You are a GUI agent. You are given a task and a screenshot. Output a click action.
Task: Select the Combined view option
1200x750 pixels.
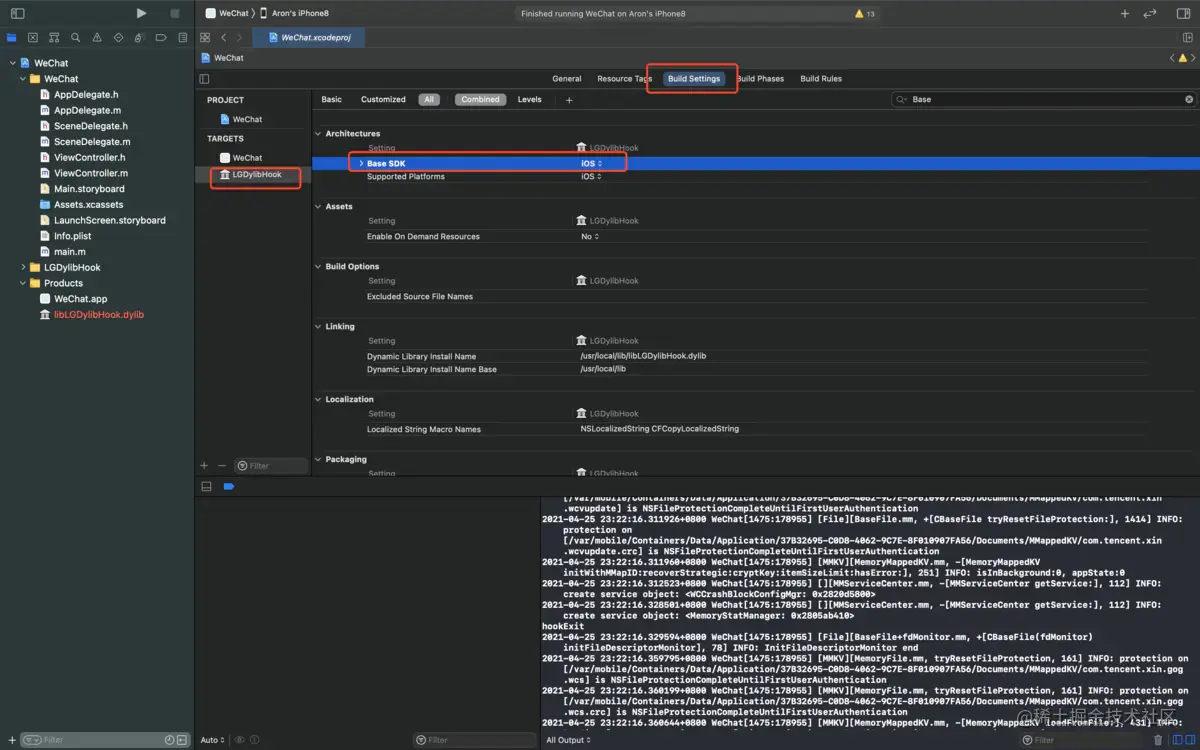pyautogui.click(x=480, y=100)
